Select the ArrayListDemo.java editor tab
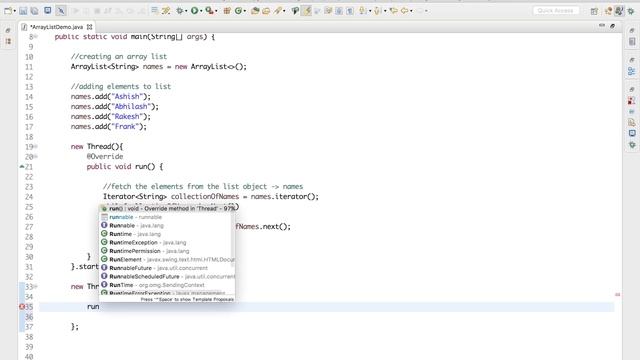Screen dimensions: 640x360 [56, 27]
